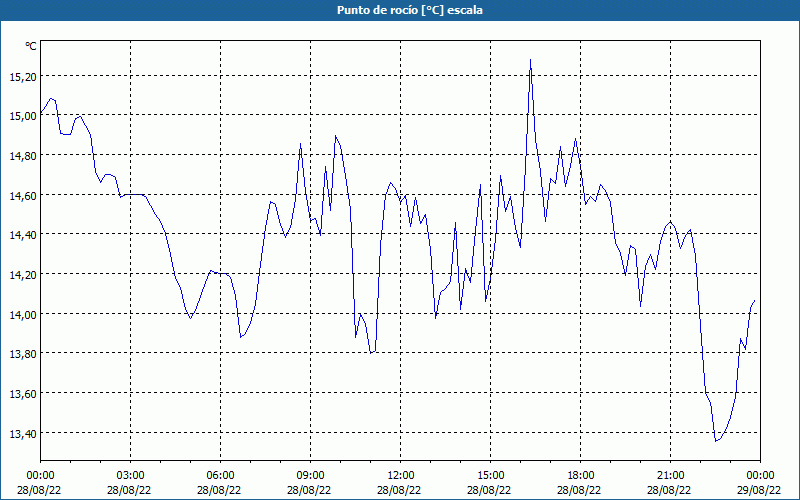The image size is (800, 500).
Task: Click the 14,20 y-axis value
Action: pos(23,274)
